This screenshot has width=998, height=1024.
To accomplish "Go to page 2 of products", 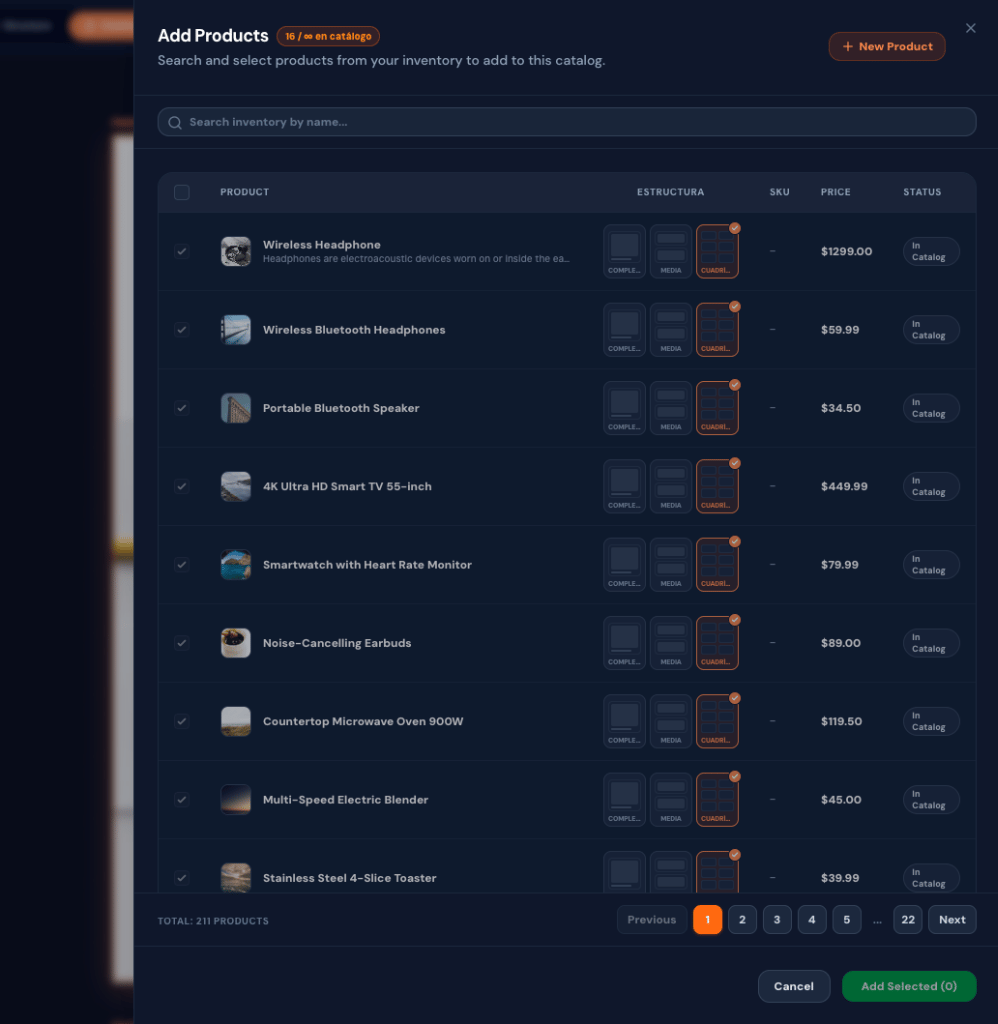I will pyautogui.click(x=742, y=920).
